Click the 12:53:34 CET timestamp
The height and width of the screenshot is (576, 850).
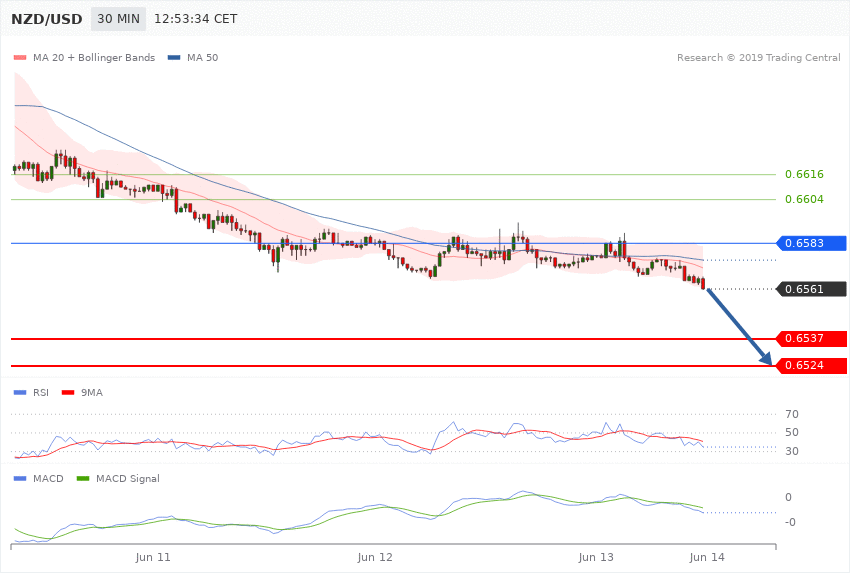click(x=196, y=19)
